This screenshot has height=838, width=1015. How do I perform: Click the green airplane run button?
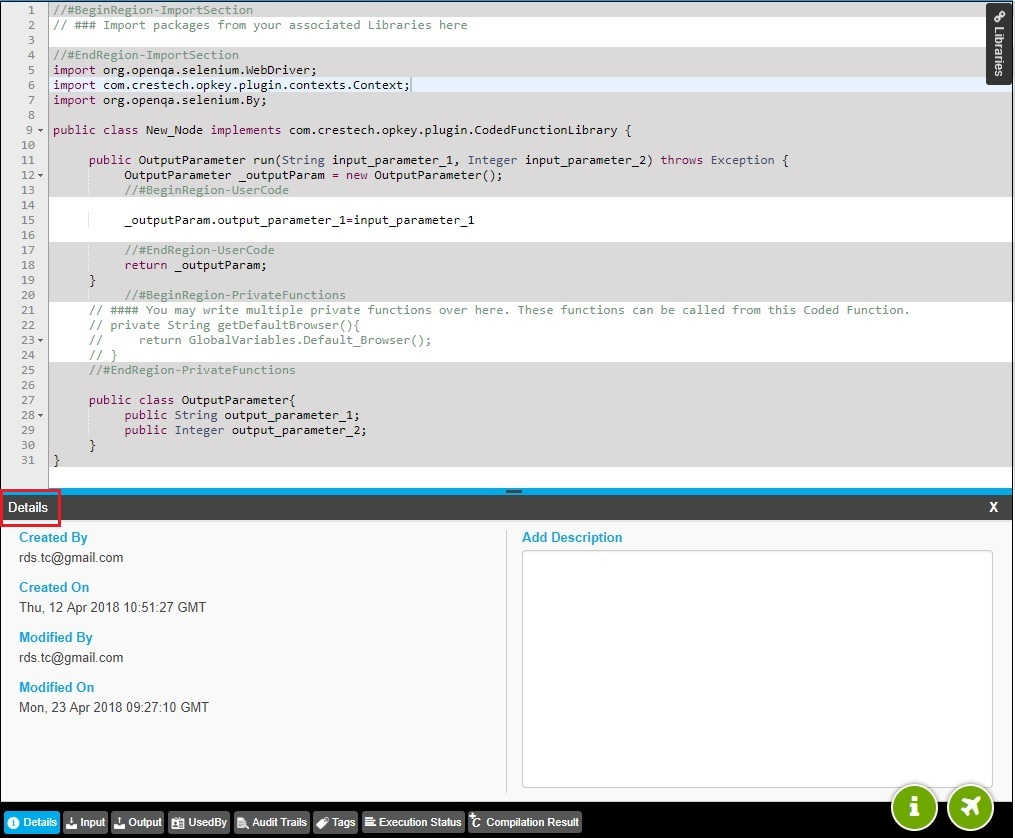coord(970,806)
